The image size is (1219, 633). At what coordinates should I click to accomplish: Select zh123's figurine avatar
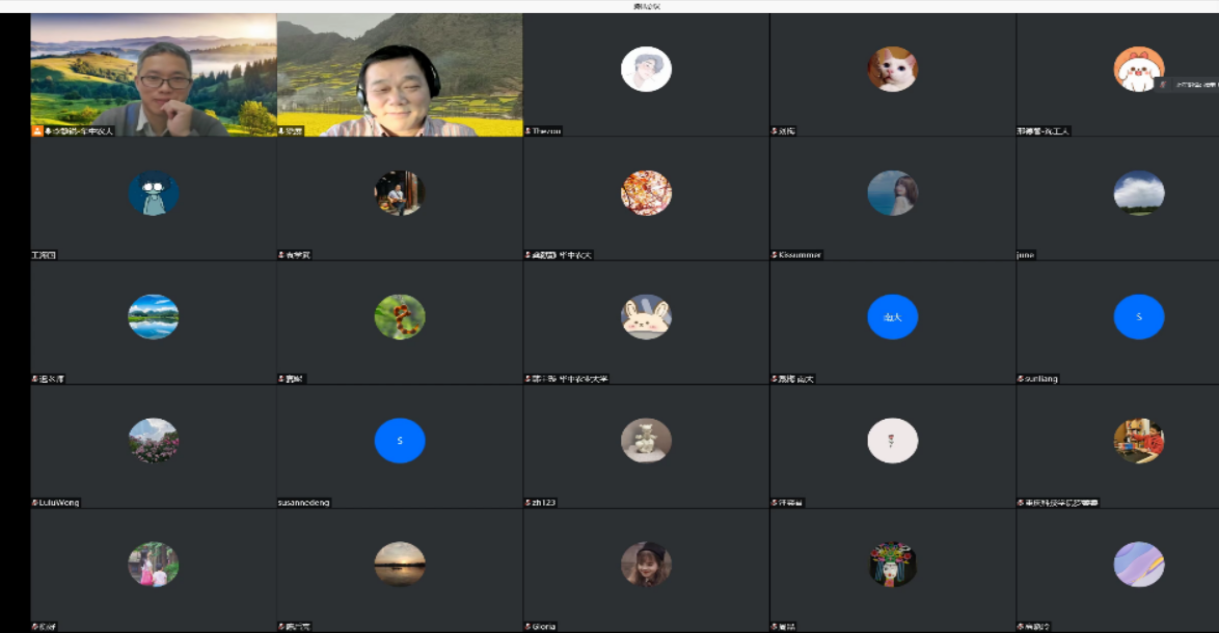click(646, 441)
